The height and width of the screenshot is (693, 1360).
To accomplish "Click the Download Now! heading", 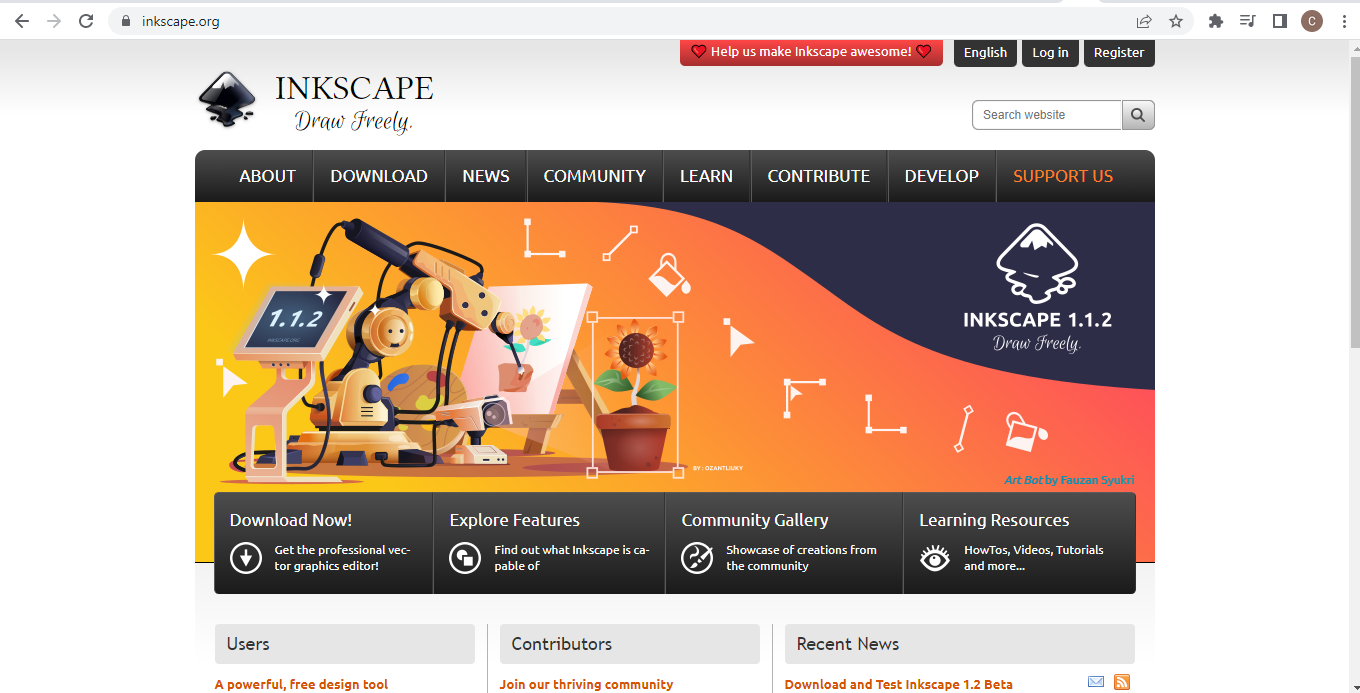I will pos(291,520).
